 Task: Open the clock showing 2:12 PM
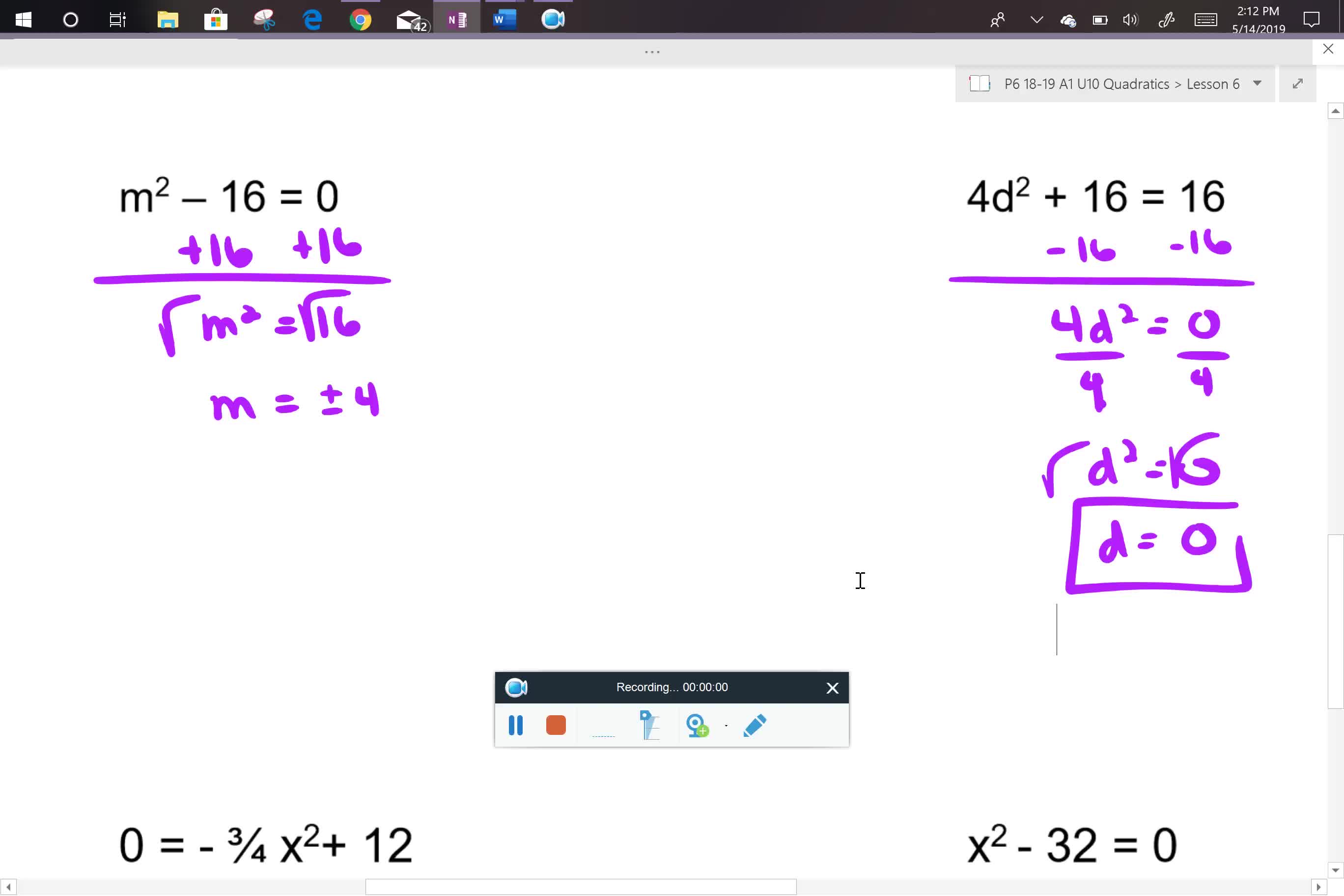pyautogui.click(x=1259, y=20)
